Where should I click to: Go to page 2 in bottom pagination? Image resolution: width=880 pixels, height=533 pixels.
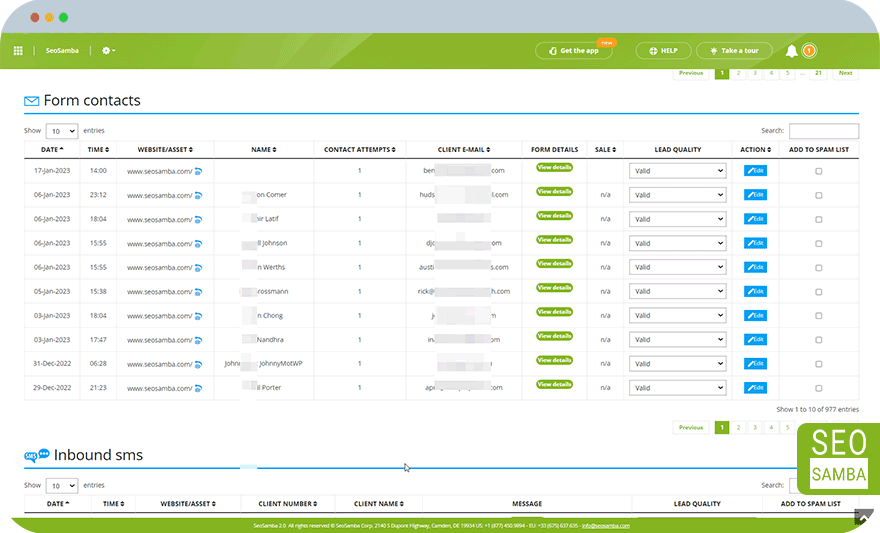click(739, 428)
